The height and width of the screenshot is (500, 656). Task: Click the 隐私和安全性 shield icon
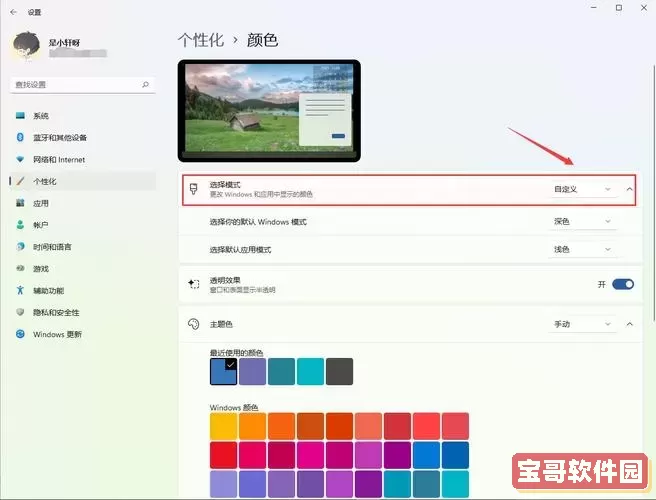[20, 312]
